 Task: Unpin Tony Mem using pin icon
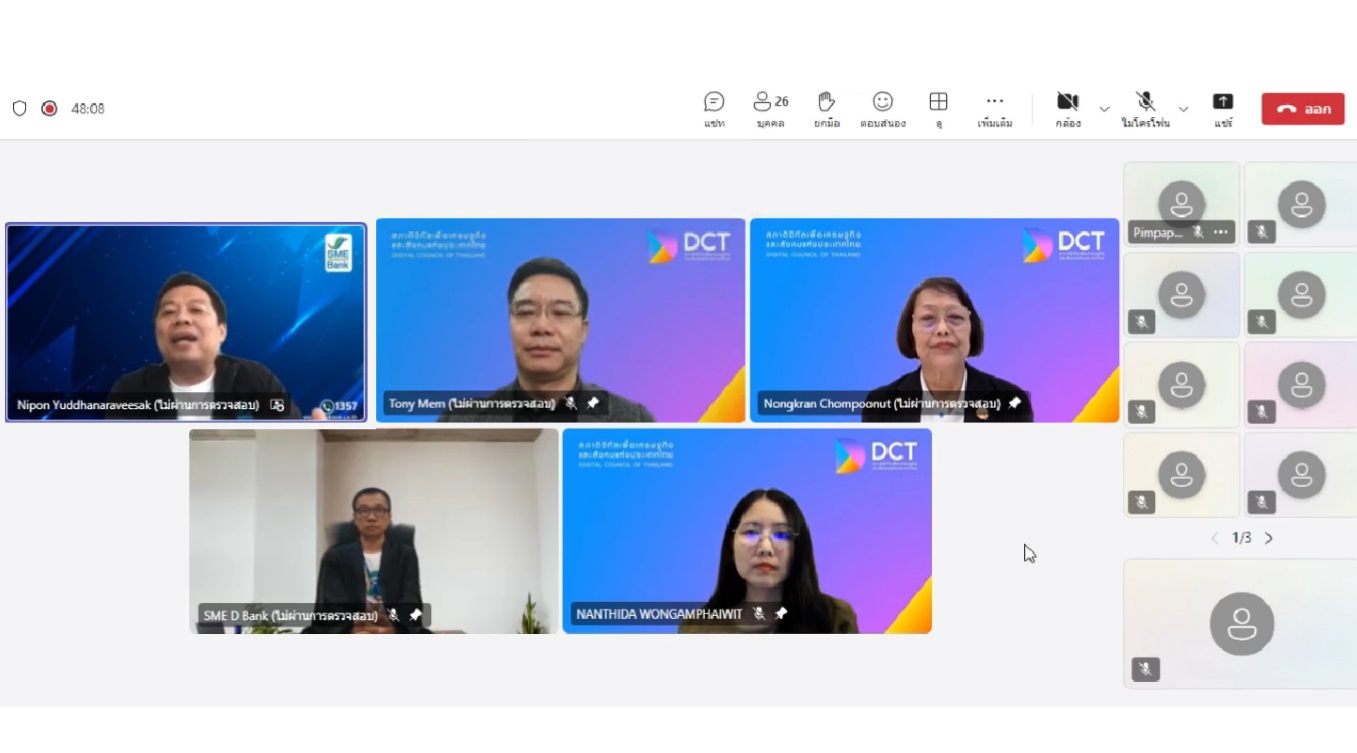click(593, 404)
